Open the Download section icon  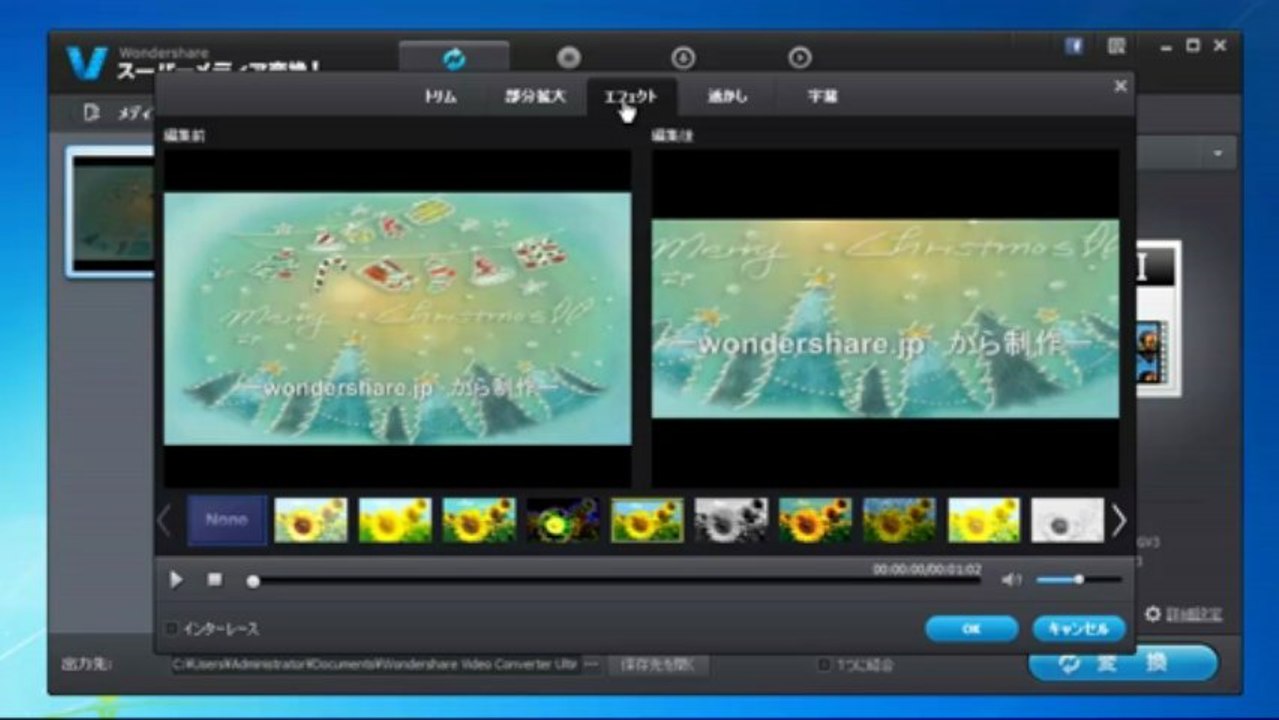point(683,58)
